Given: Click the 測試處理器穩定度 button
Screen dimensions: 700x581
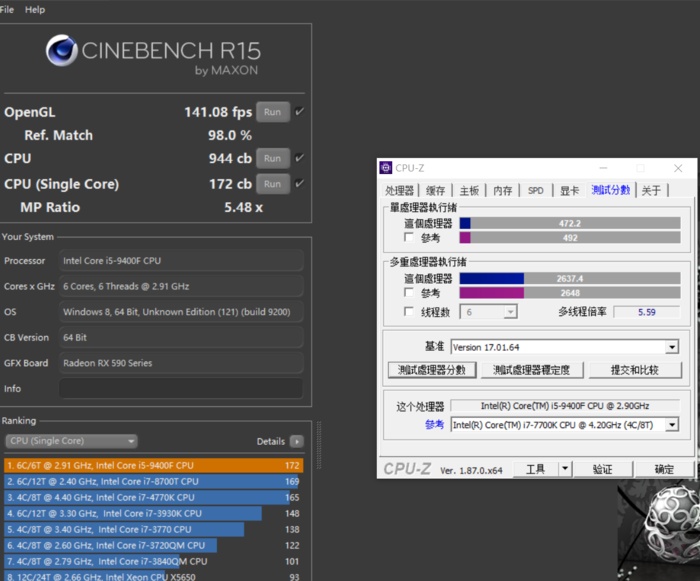Looking at the screenshot, I should tap(532, 370).
